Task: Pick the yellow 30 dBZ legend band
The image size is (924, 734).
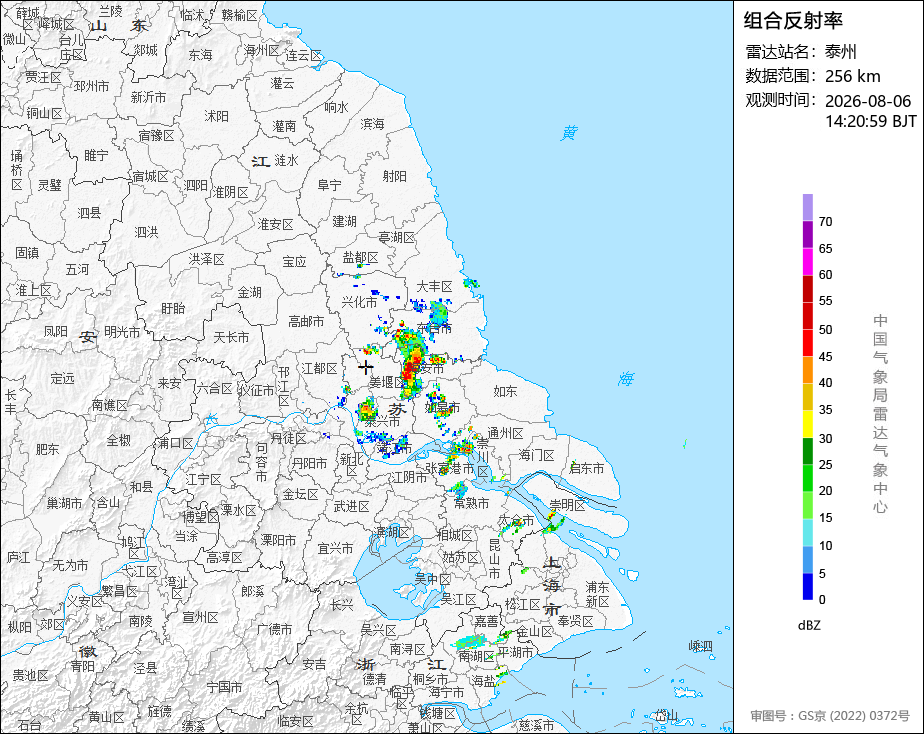Action: tap(807, 424)
